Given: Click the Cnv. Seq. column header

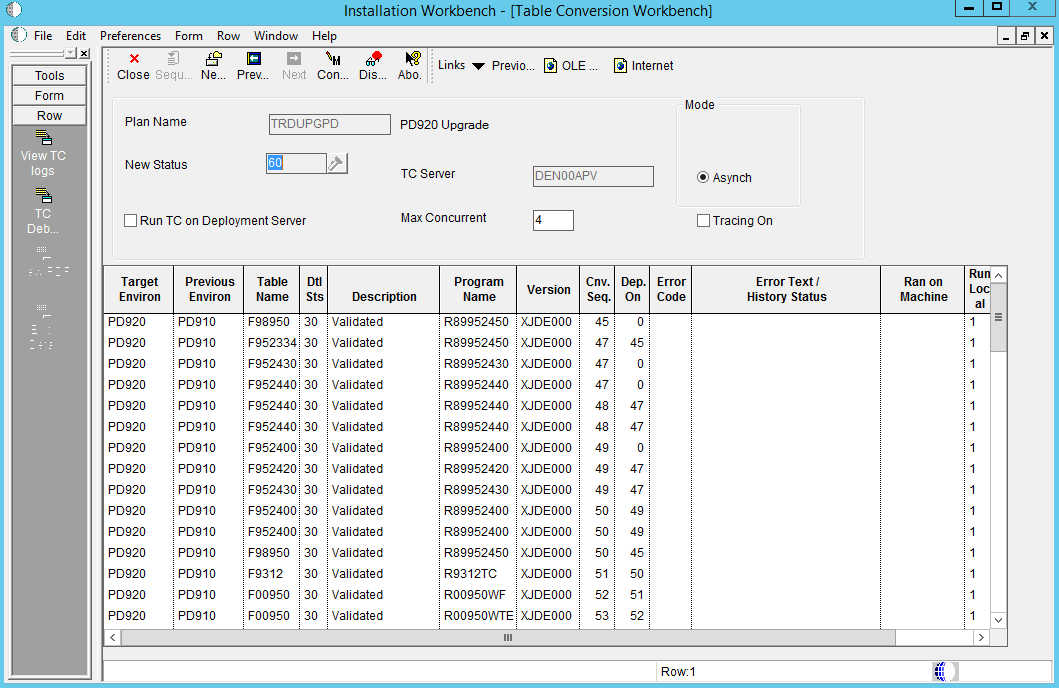Looking at the screenshot, I should (x=598, y=289).
